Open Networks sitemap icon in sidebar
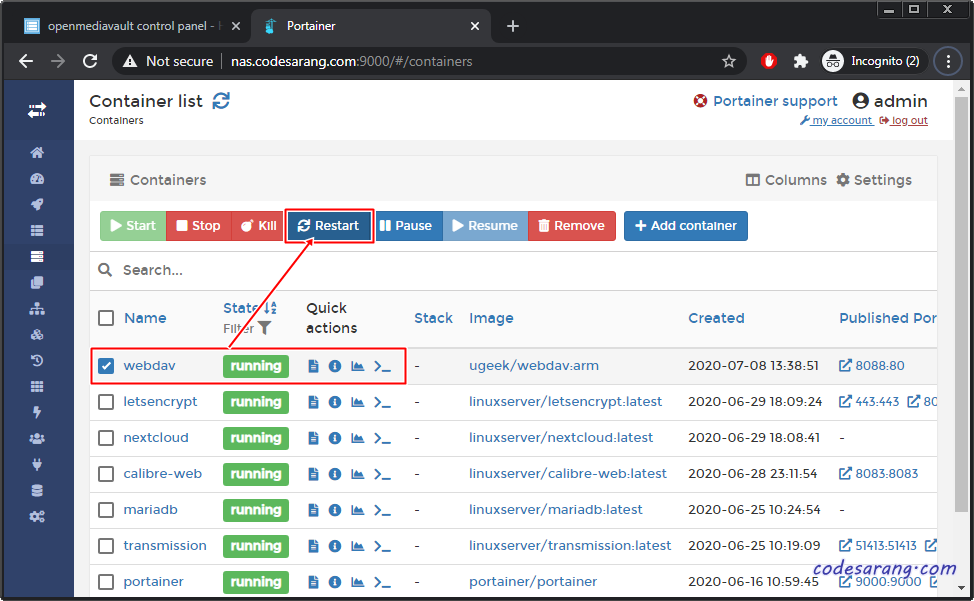This screenshot has width=974, height=601. click(x=37, y=309)
